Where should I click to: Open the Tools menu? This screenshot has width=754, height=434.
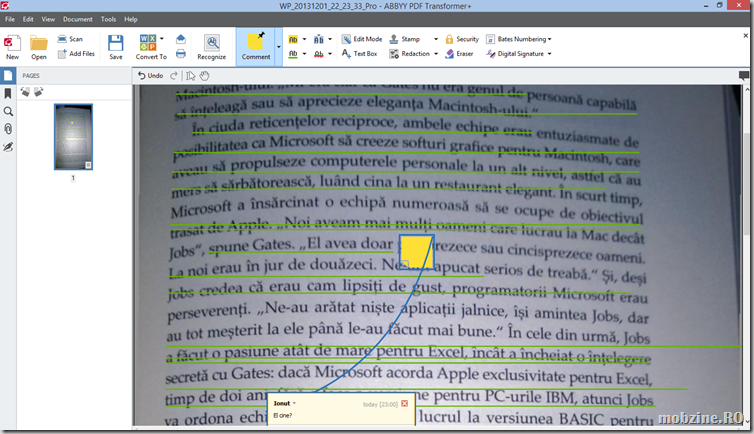point(109,19)
